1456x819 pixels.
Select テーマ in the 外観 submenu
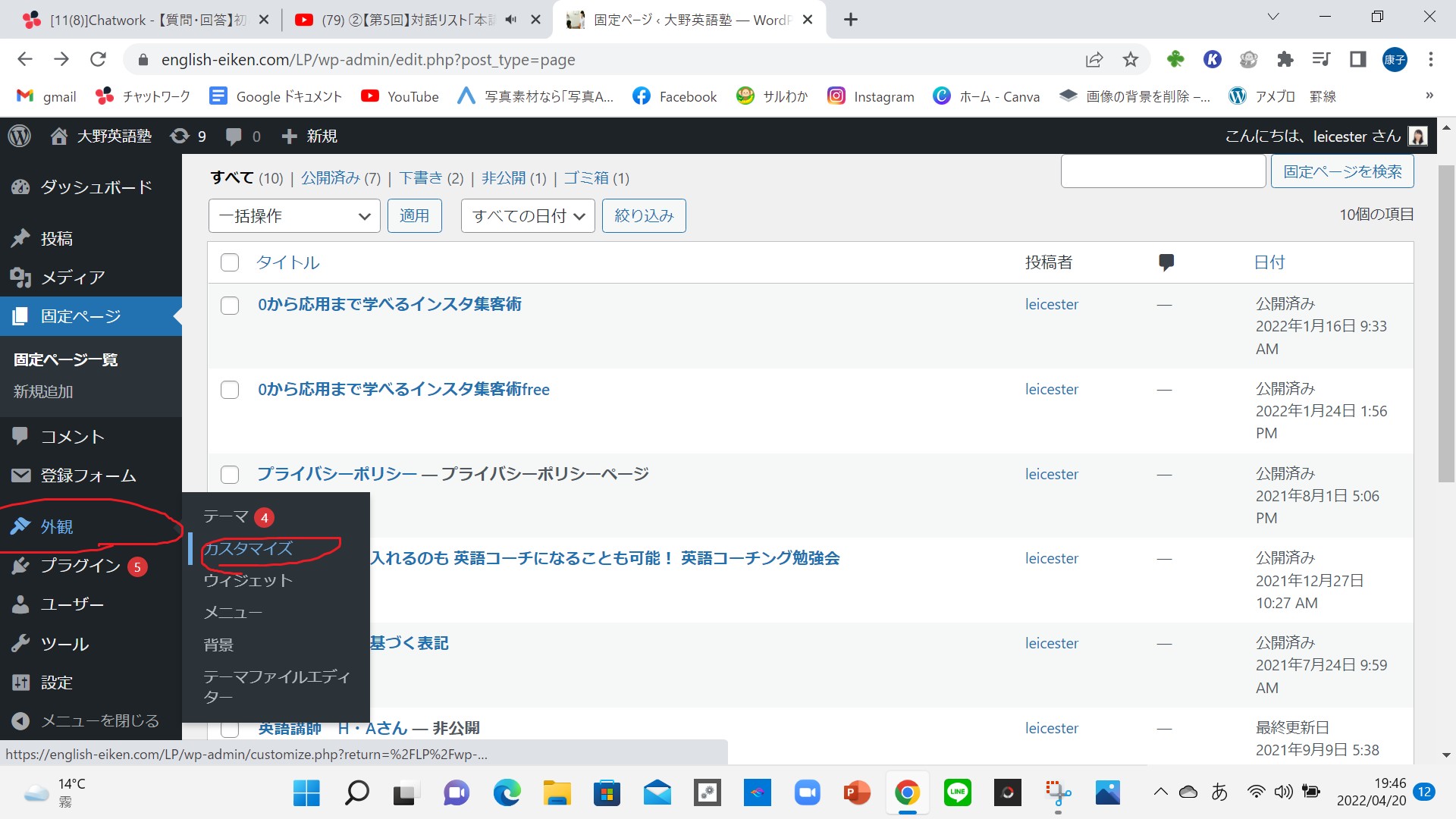[226, 516]
